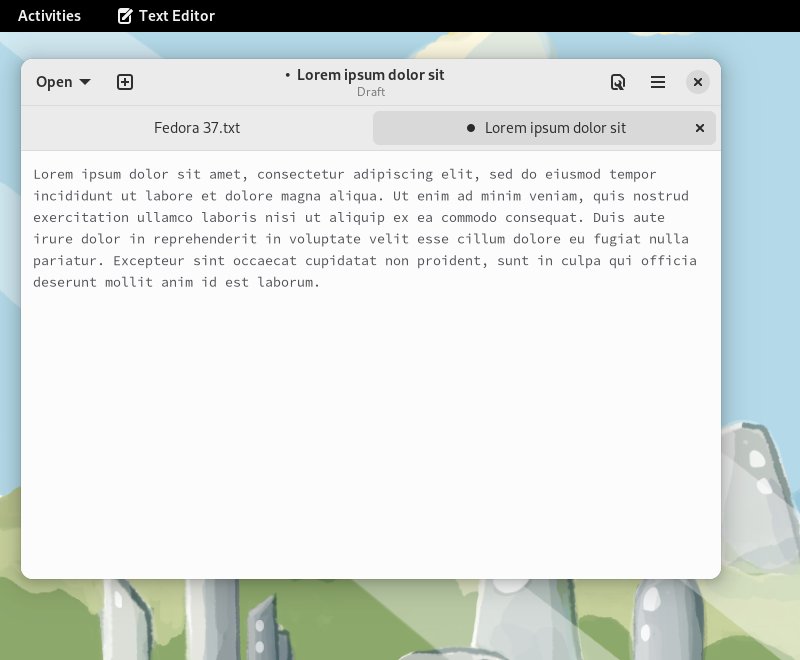Click the word 'consectetur' in the text
The width and height of the screenshot is (800, 660).
click(301, 174)
